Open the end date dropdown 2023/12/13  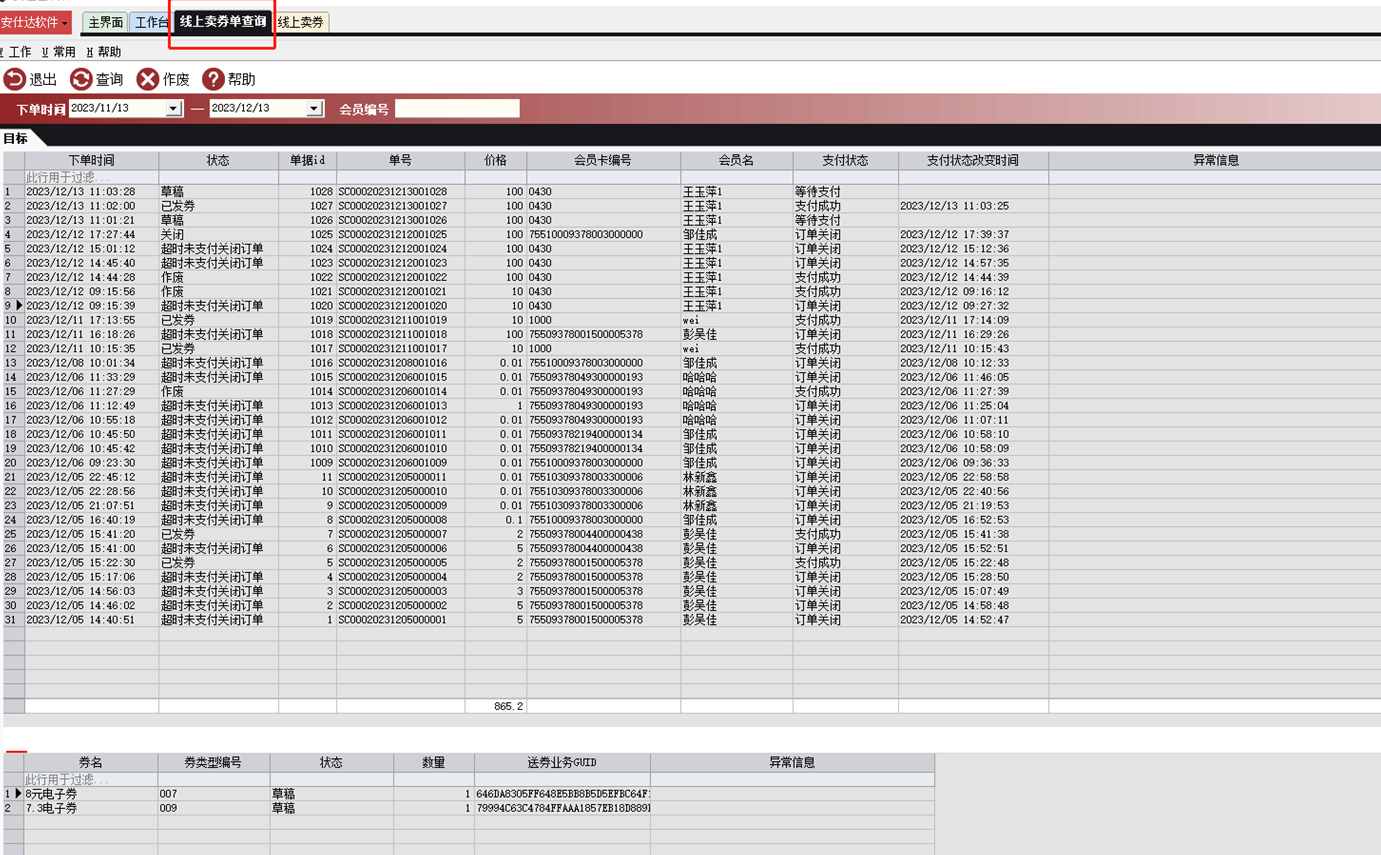coord(314,108)
